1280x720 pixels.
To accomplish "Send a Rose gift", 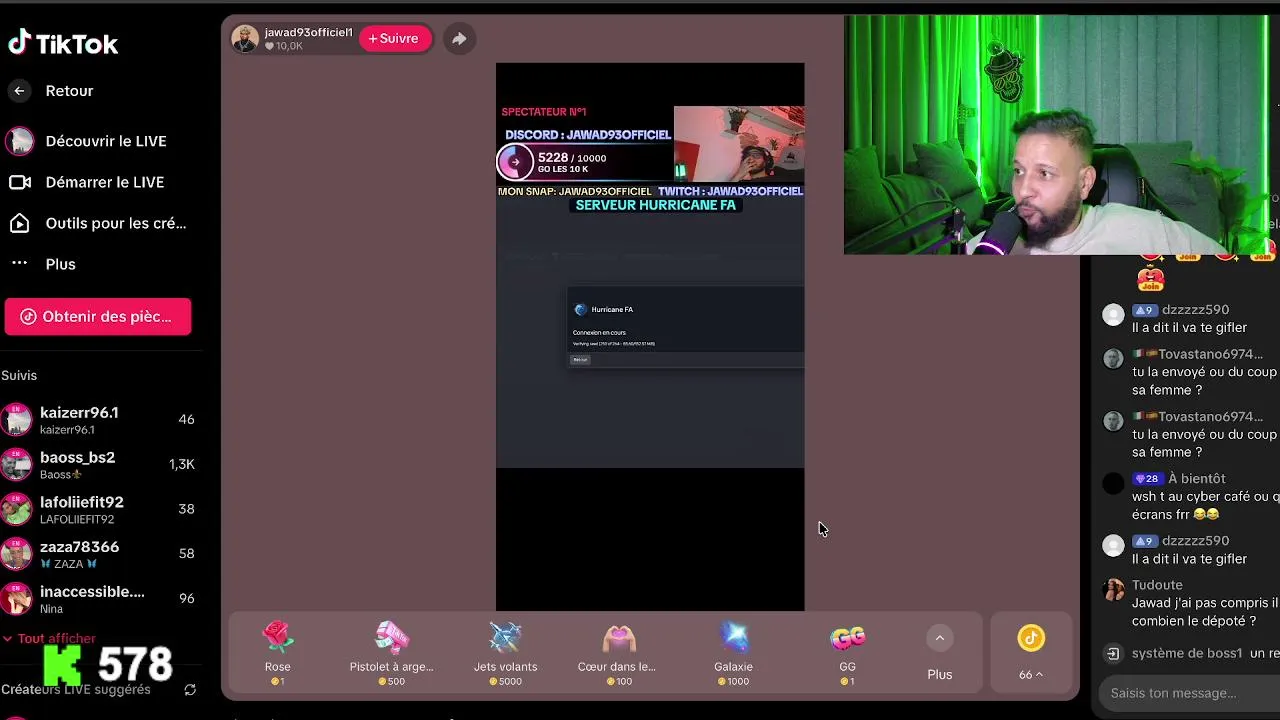I will pyautogui.click(x=278, y=652).
